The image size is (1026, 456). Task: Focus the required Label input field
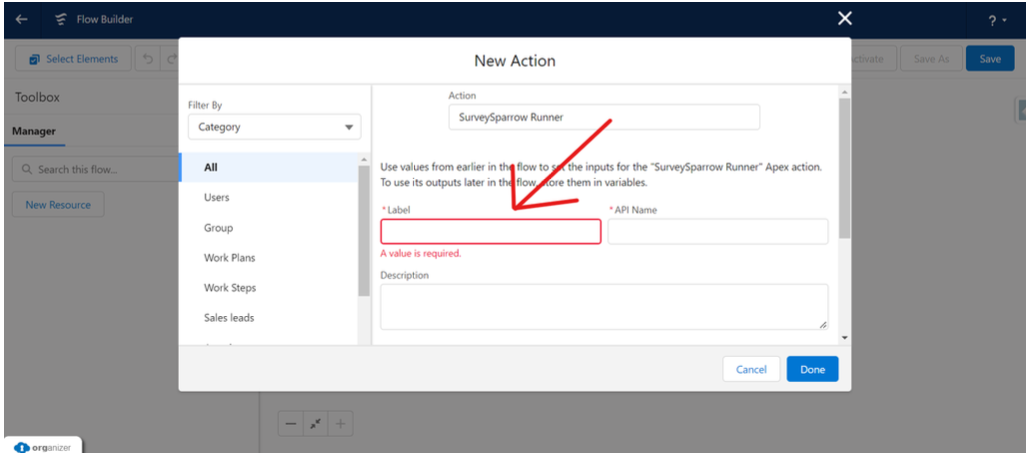490,232
